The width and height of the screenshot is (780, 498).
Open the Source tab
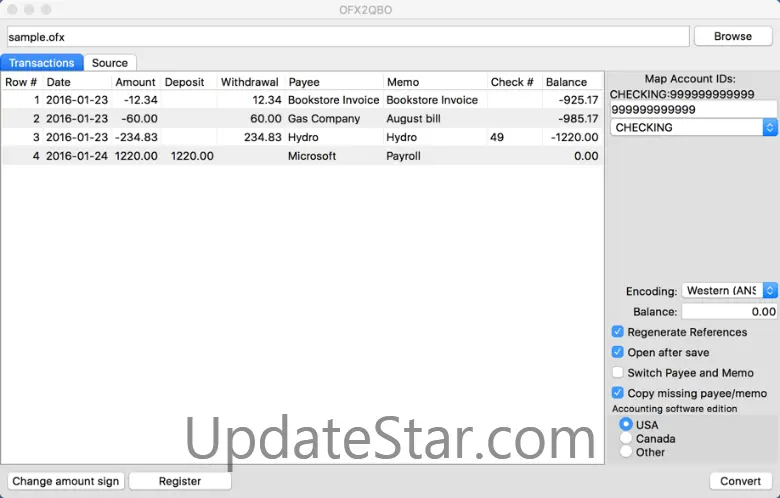click(x=110, y=63)
